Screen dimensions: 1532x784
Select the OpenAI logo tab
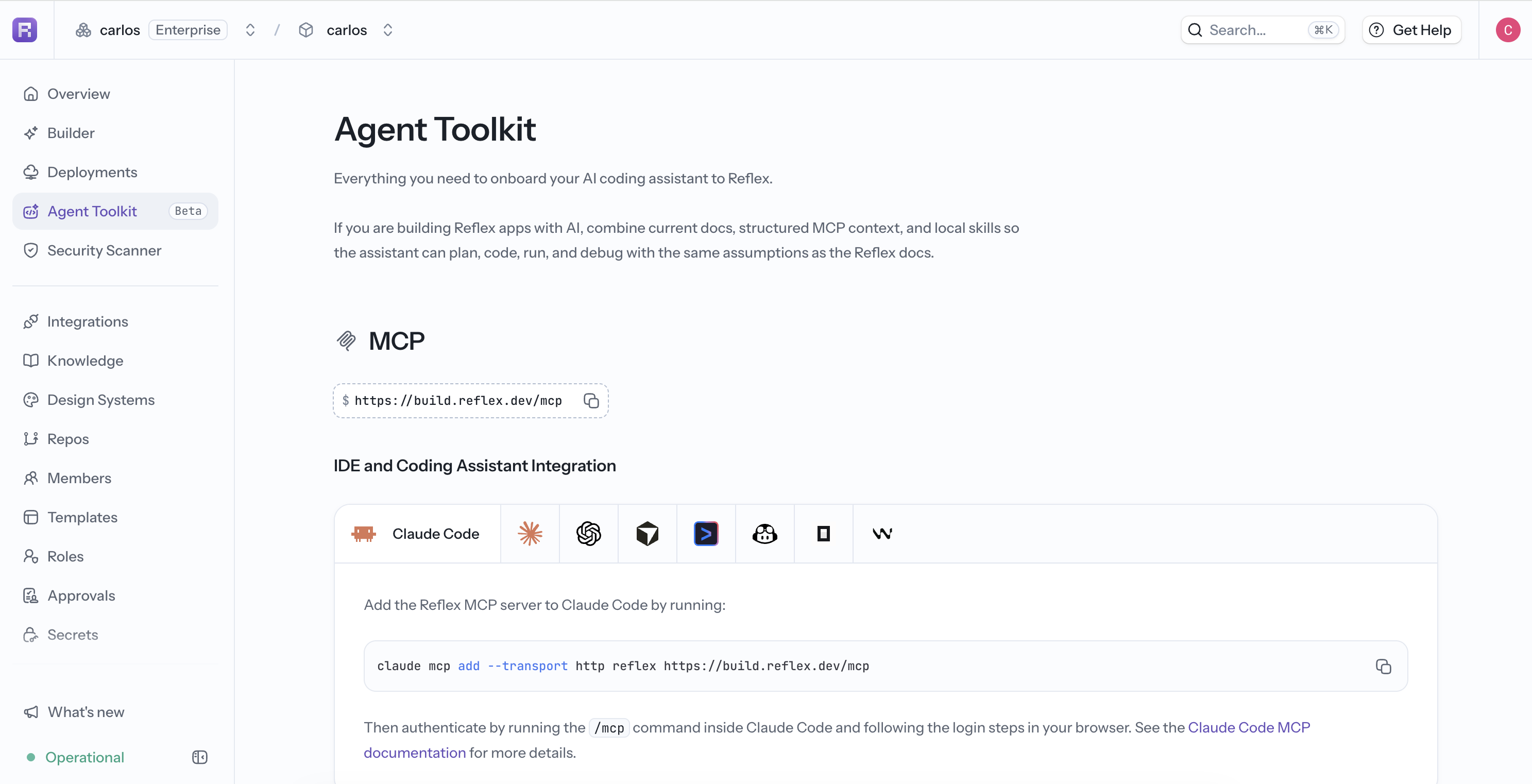click(x=588, y=534)
